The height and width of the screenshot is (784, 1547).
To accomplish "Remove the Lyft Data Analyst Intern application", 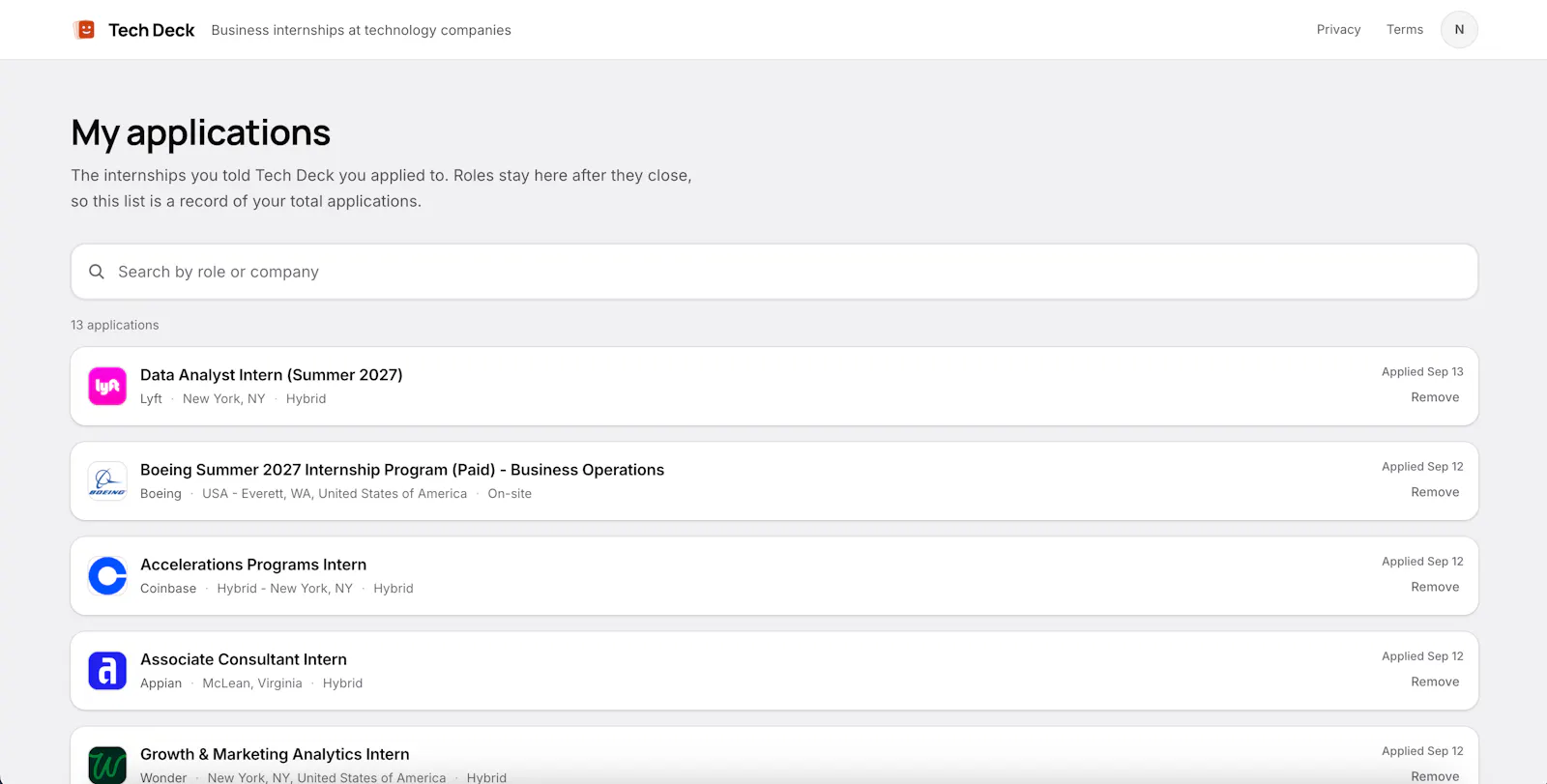I will click(1435, 397).
